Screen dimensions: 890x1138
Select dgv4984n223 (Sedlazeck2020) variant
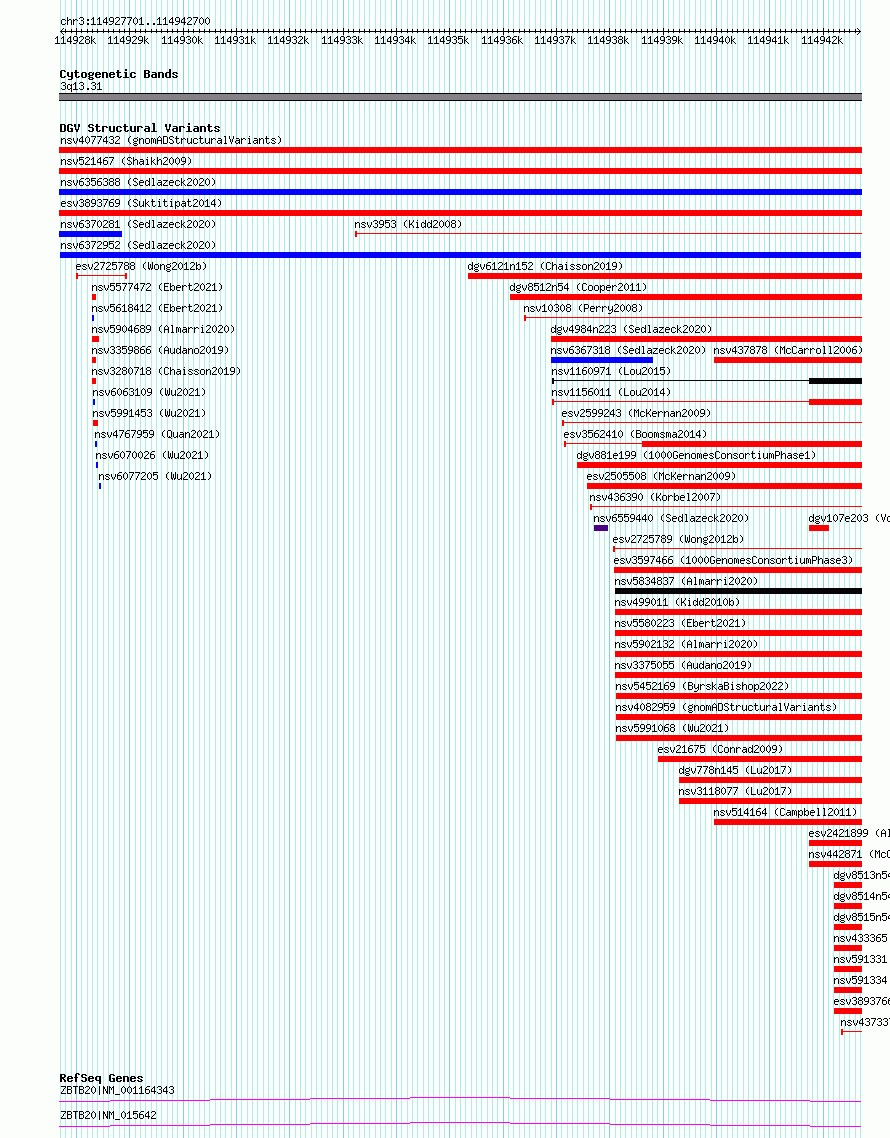click(x=632, y=329)
